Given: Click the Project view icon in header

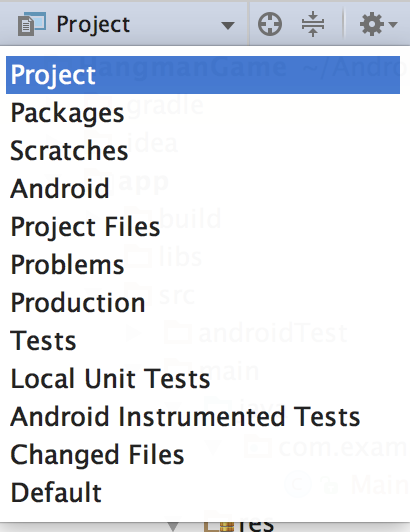Looking at the screenshot, I should pyautogui.click(x=32, y=24).
